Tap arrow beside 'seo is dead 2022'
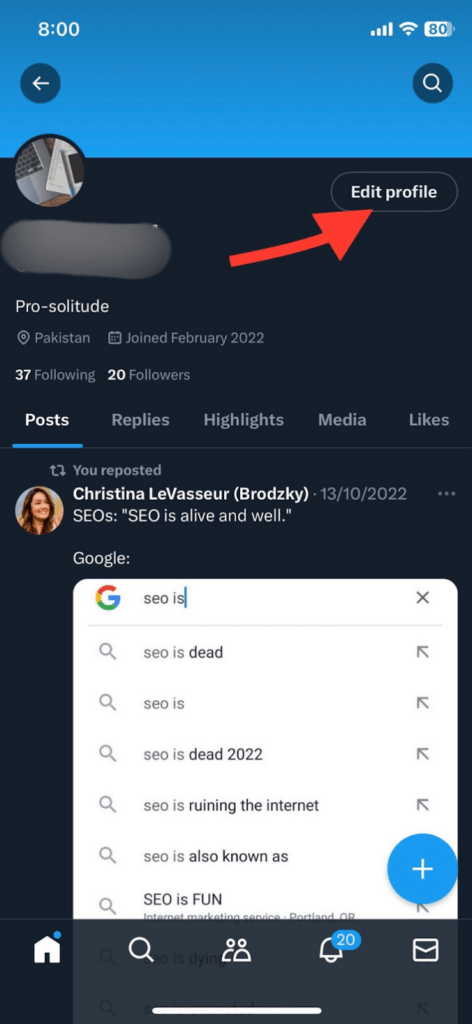This screenshot has width=472, height=1024. 423,754
